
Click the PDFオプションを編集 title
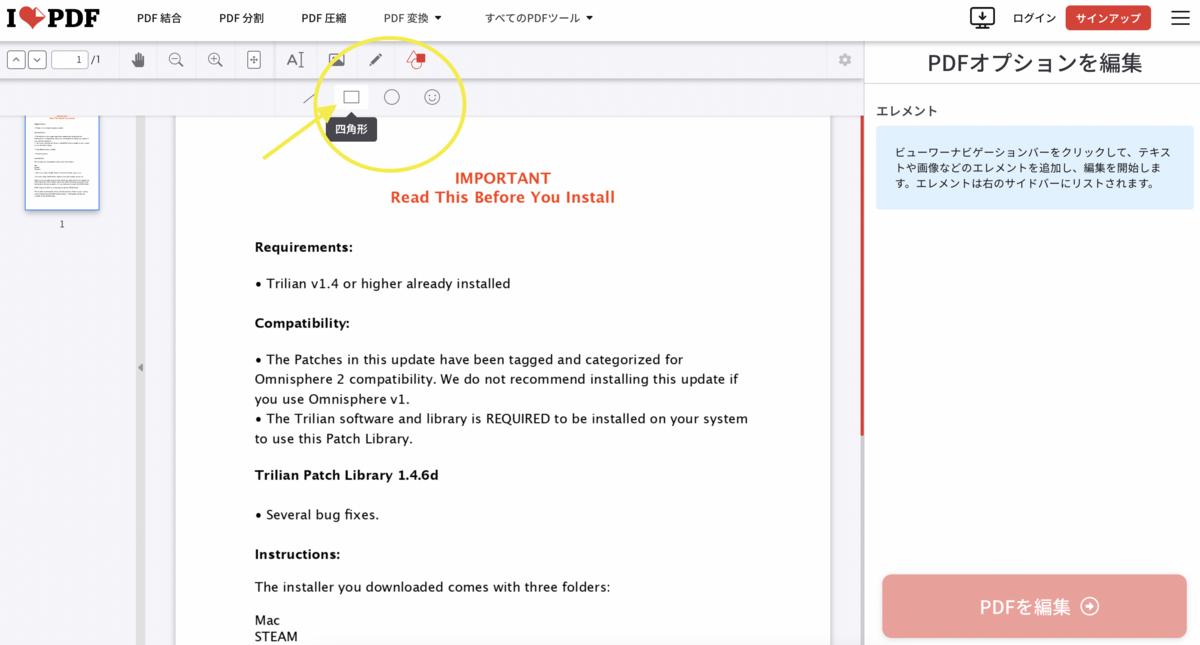coord(1035,63)
